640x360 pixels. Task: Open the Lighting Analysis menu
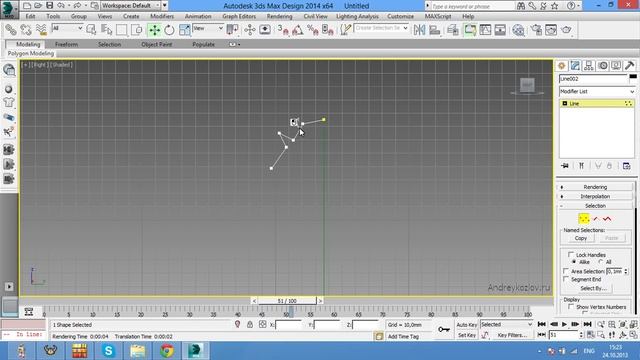click(x=357, y=16)
